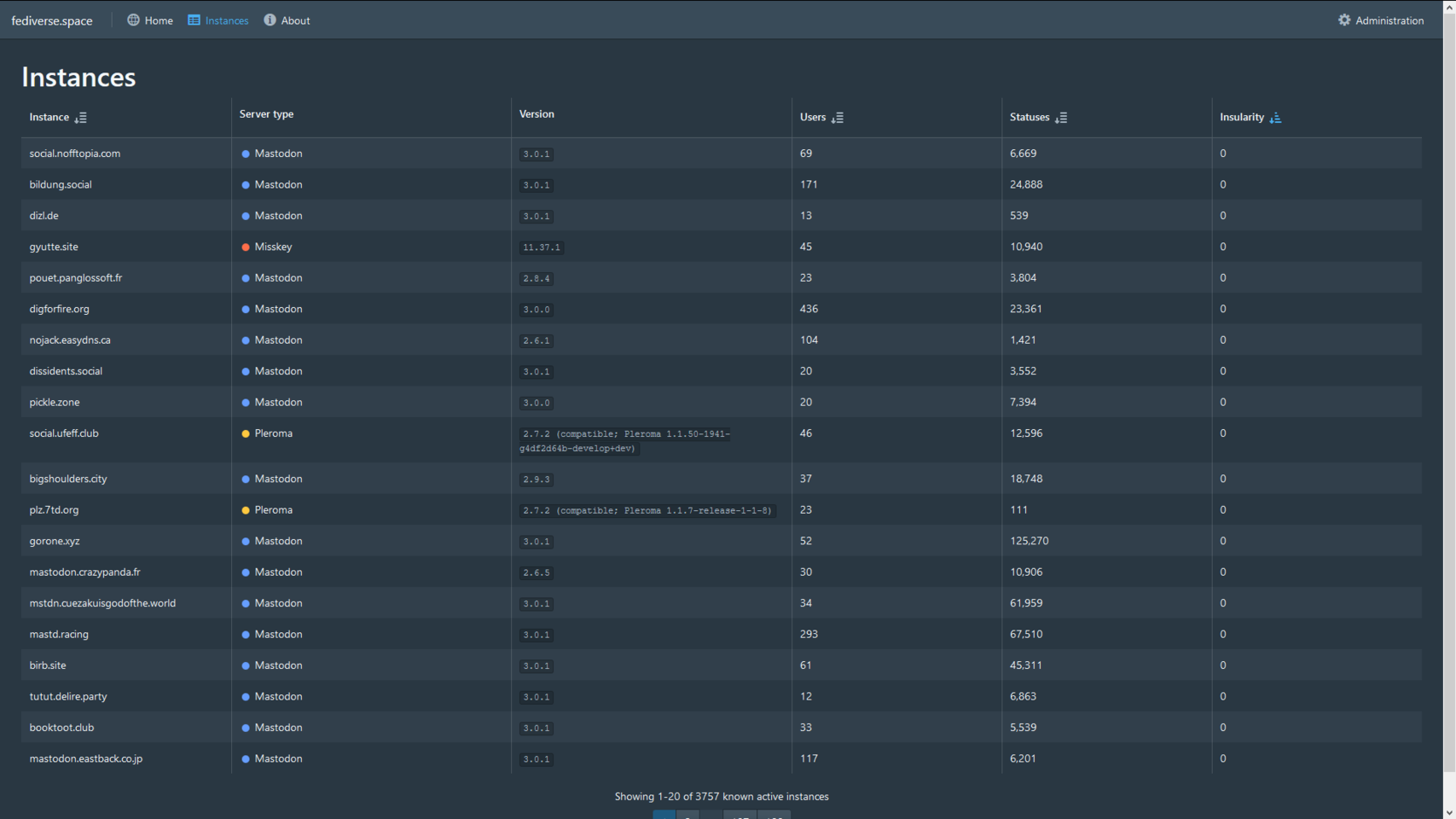The width and height of the screenshot is (1456, 819).
Task: Open the Instances tab in the navbar
Action: (x=226, y=20)
